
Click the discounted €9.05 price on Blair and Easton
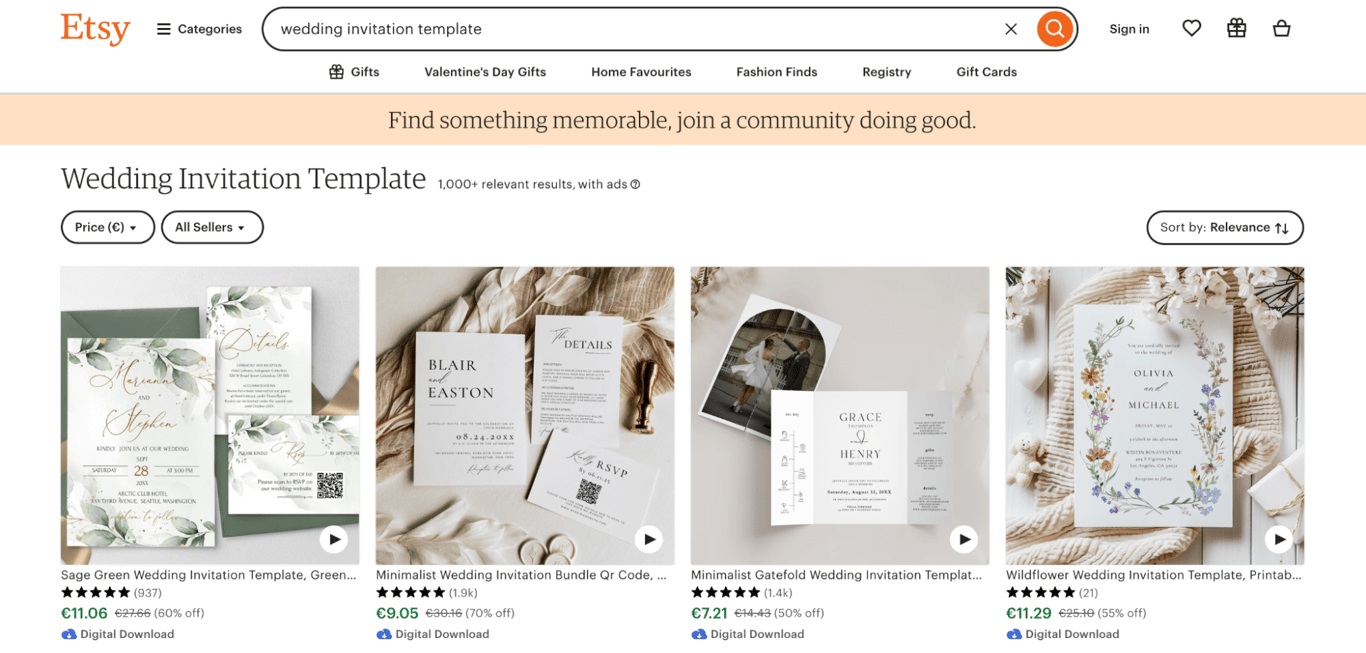point(397,612)
